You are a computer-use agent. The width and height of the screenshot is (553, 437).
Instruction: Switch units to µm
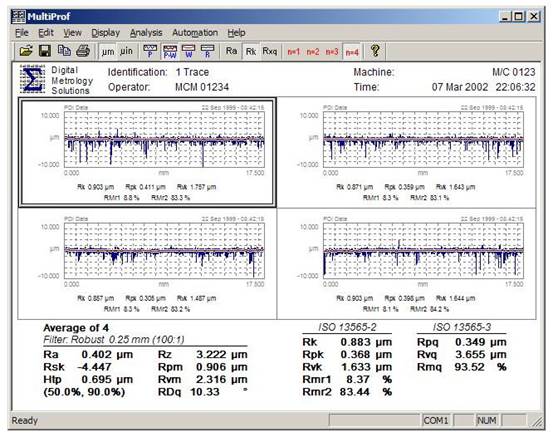coord(108,51)
